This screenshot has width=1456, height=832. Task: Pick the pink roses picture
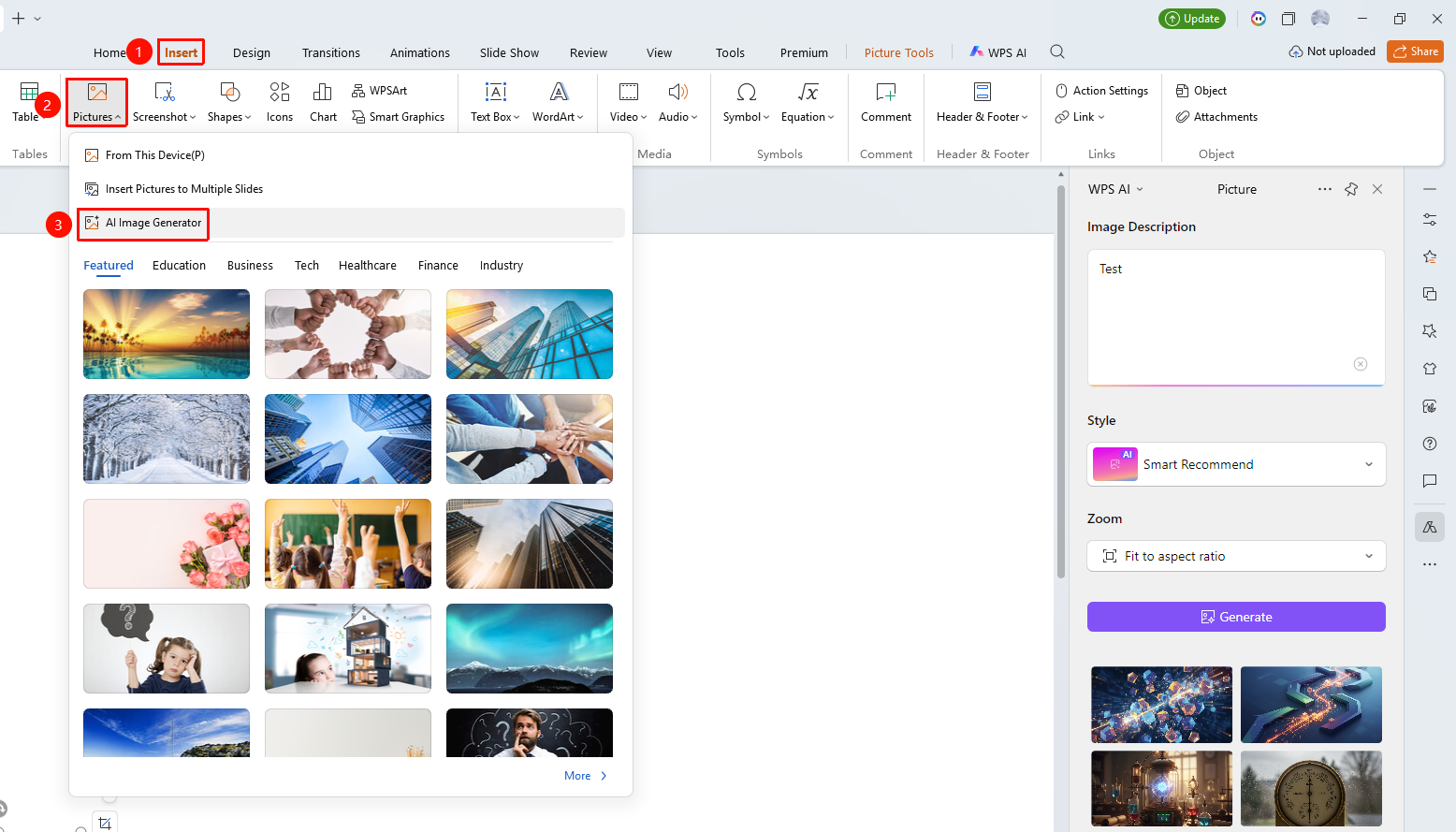tap(167, 544)
